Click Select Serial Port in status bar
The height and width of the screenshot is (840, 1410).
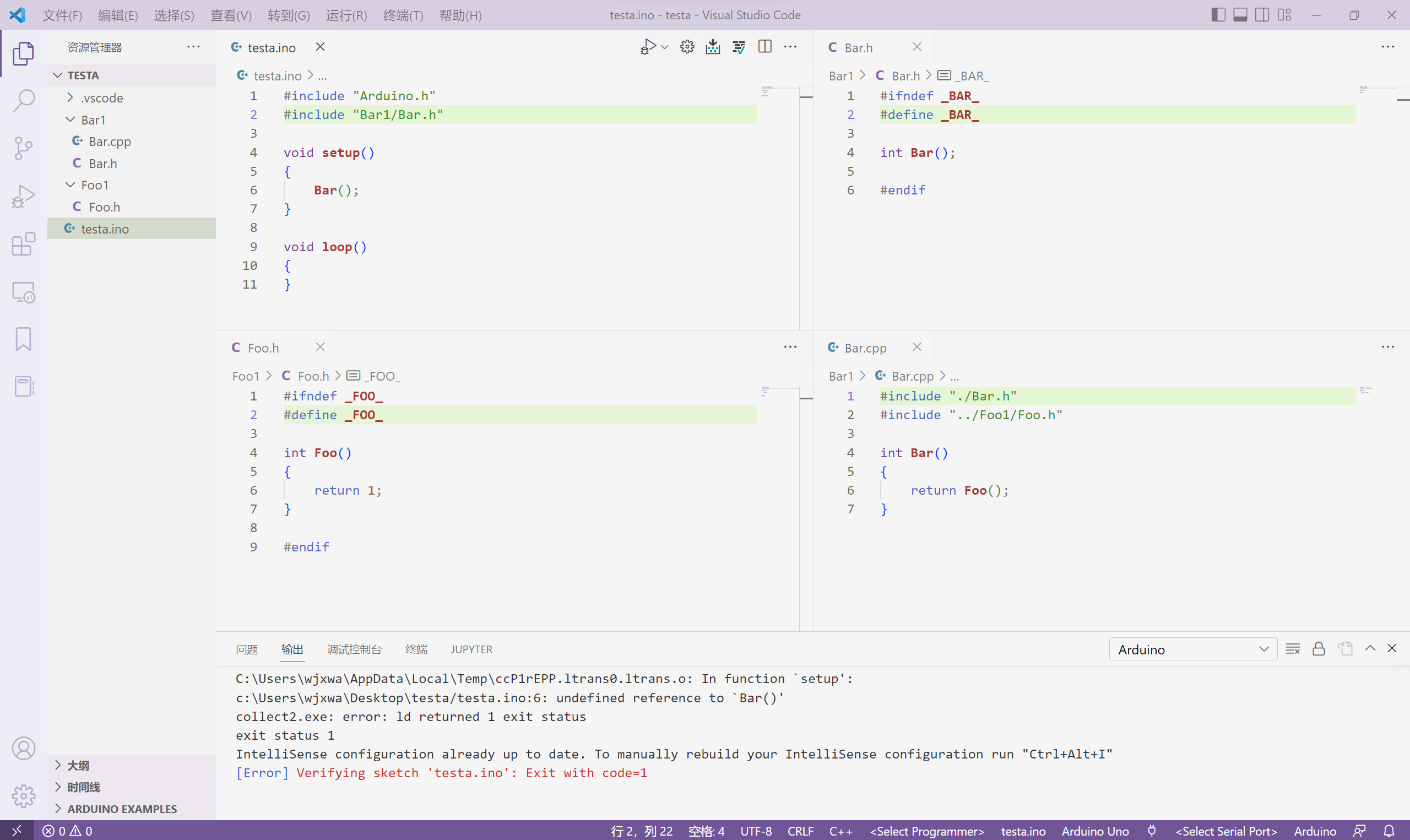1226,831
